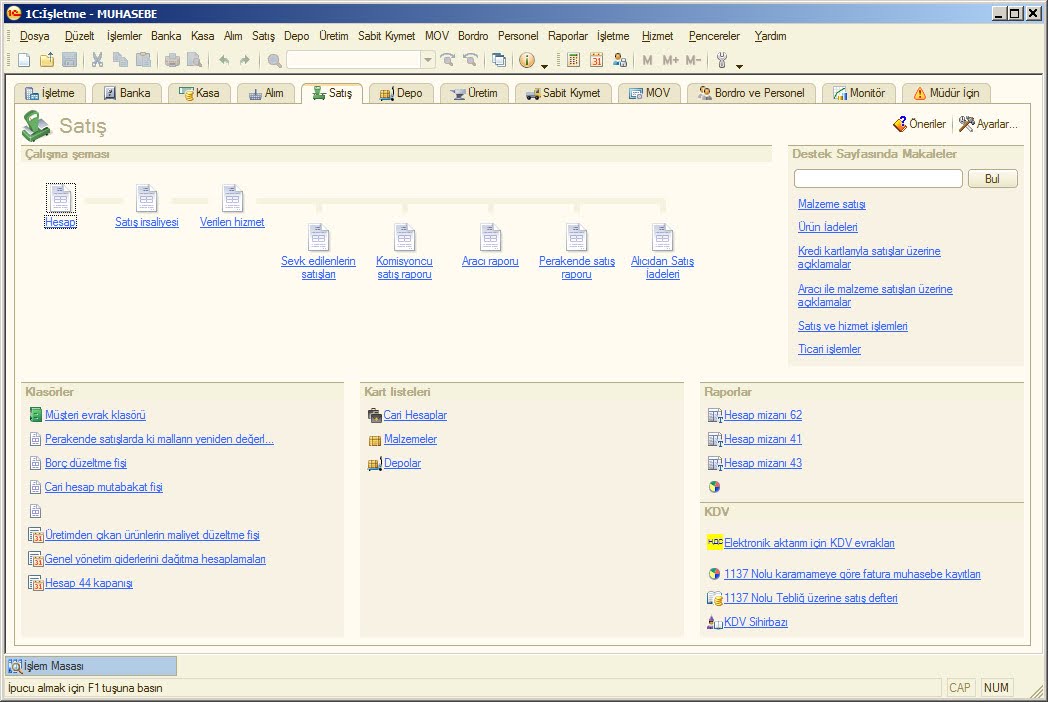1048x702 pixels.
Task: Switch to the Müdür İçin tab
Action: click(946, 93)
